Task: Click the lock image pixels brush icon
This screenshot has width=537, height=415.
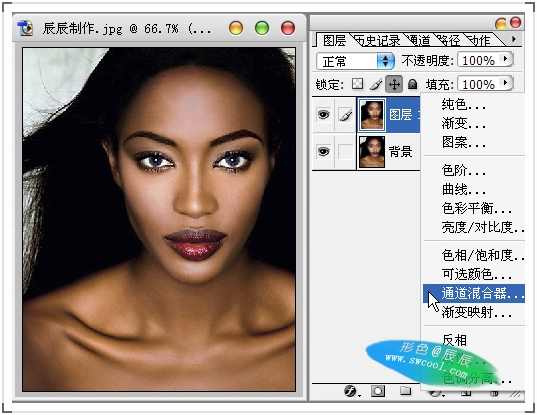Action: point(376,84)
